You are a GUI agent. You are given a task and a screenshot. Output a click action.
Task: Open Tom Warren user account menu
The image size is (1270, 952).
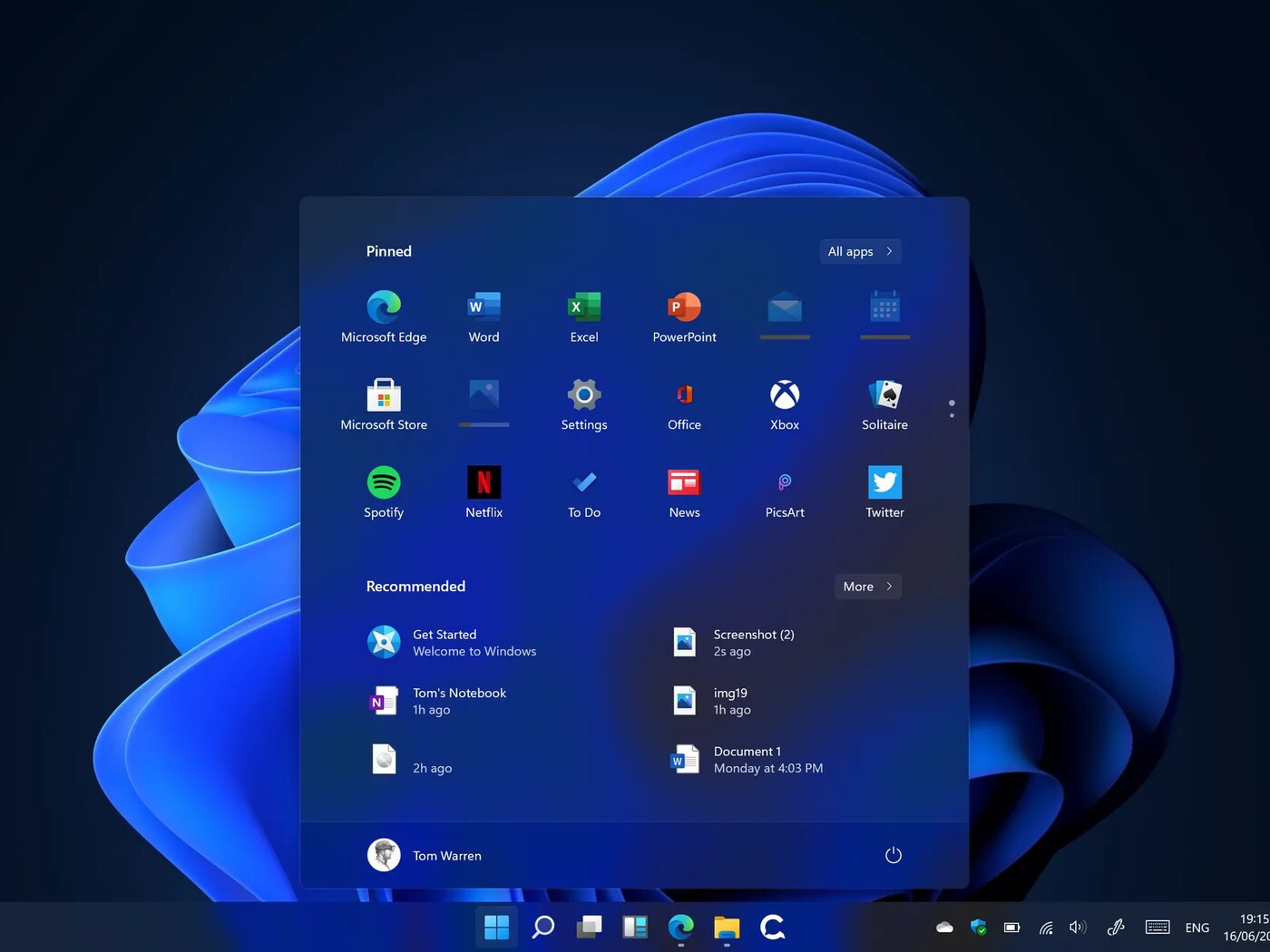[425, 855]
